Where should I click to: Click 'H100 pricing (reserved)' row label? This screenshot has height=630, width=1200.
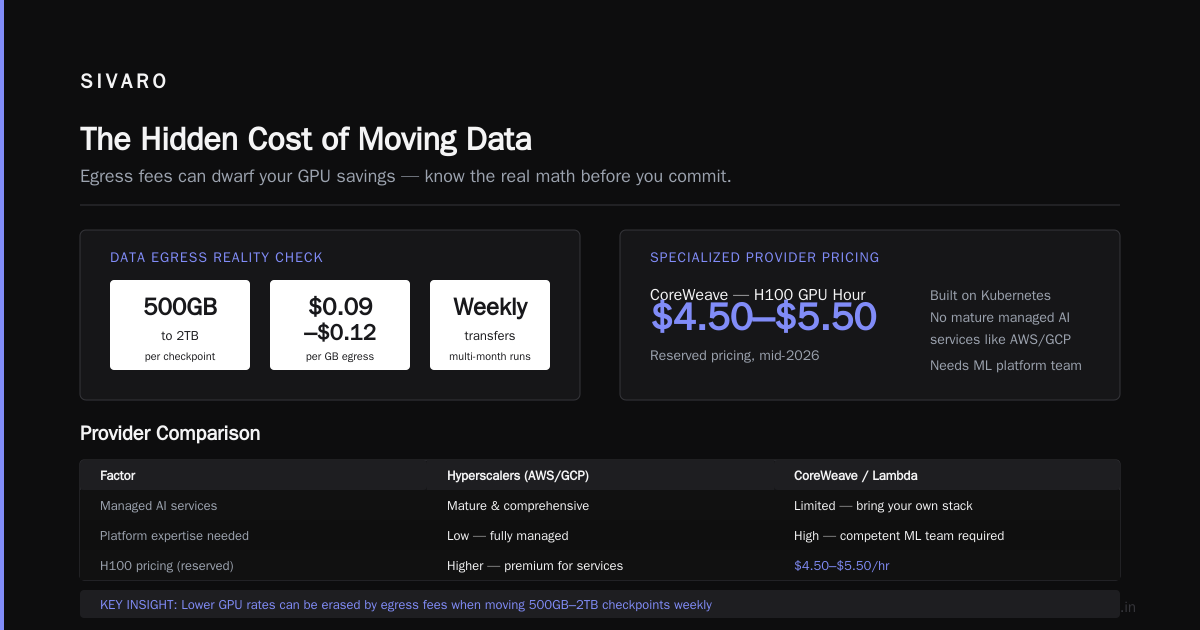click(x=167, y=566)
